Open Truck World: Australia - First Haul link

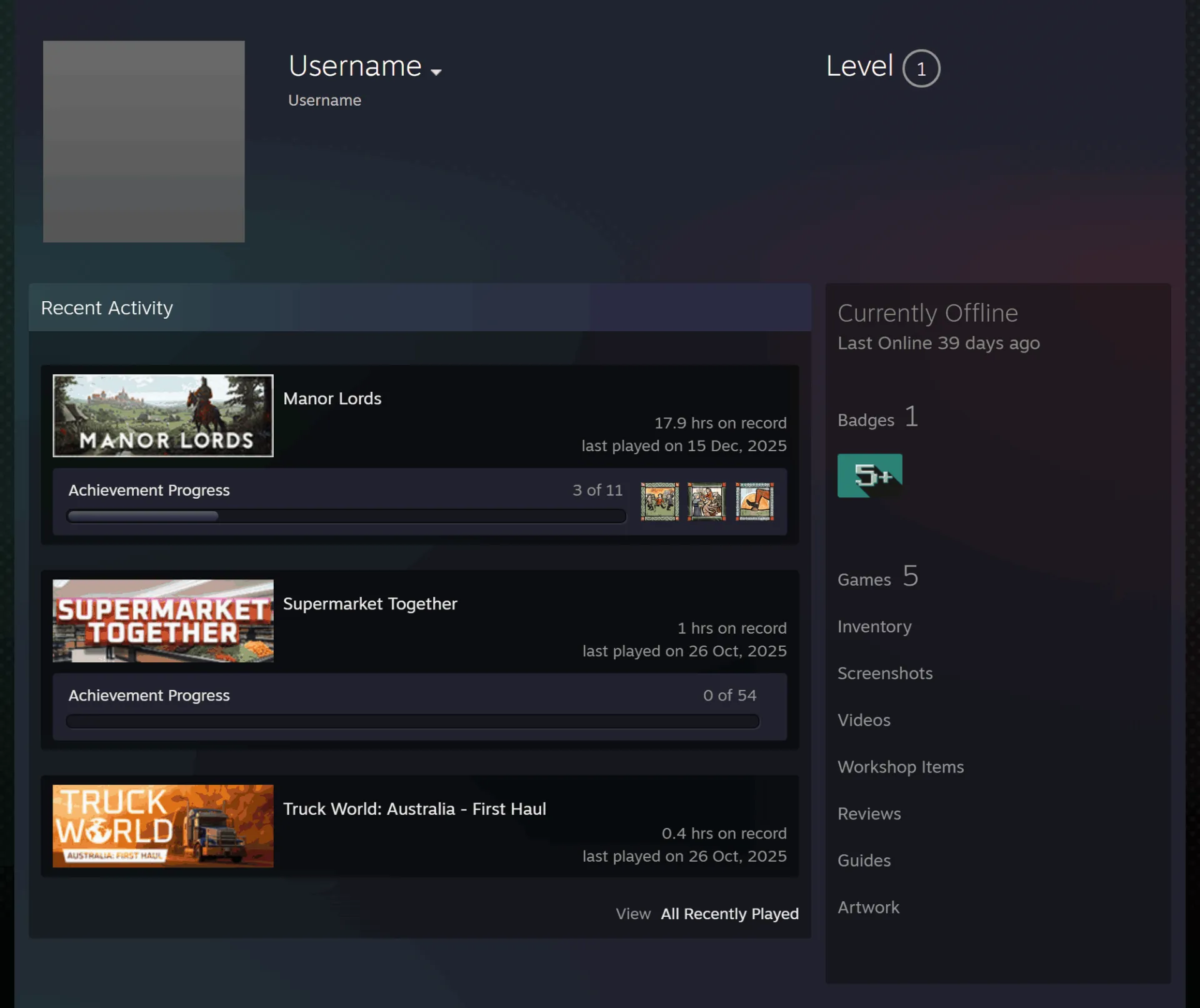[414, 809]
